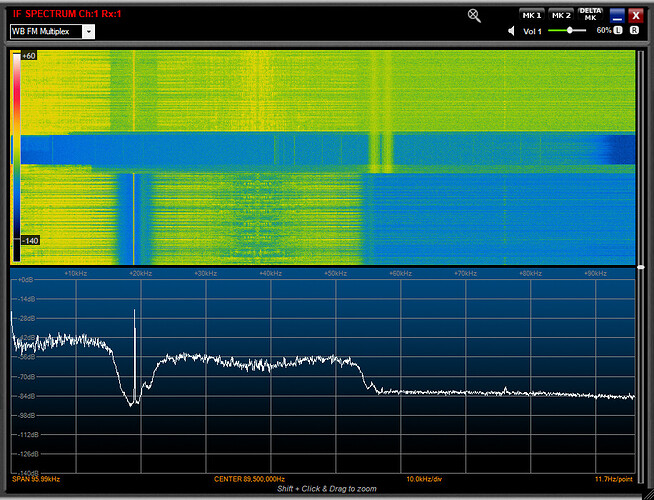Click the 19kHz pilot tone peak
Screen dimensions: 654x500
pos(135,312)
